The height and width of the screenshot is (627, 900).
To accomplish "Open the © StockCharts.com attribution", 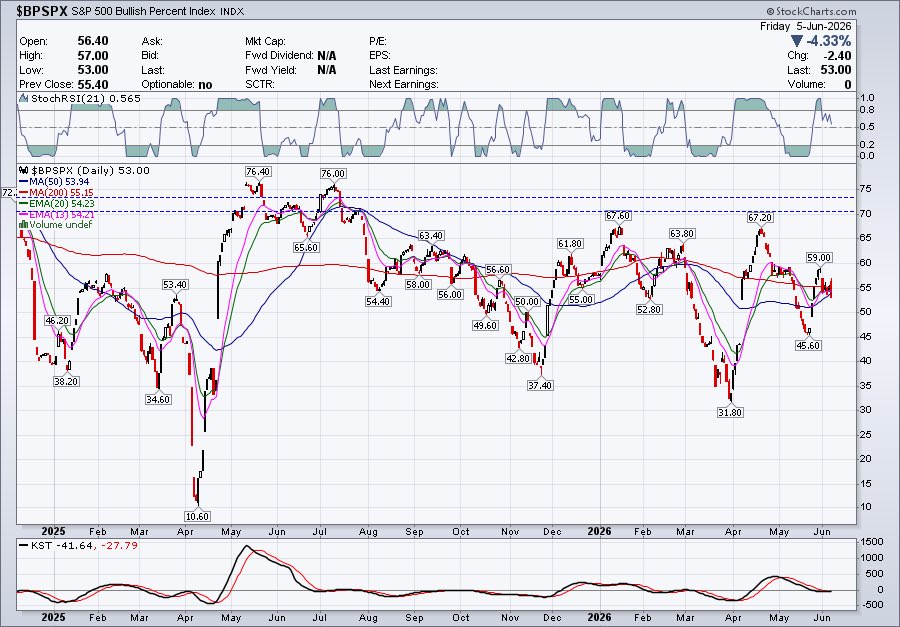I will click(810, 11).
